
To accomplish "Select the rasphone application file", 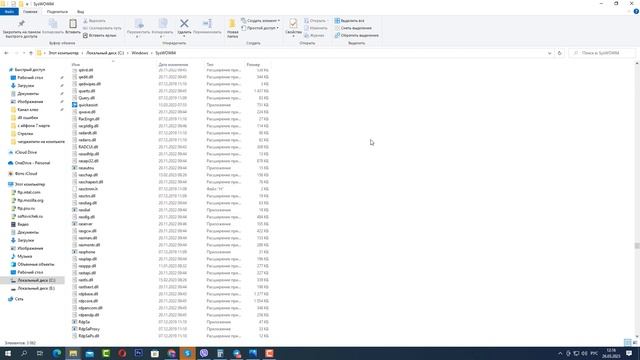I will (x=87, y=252).
